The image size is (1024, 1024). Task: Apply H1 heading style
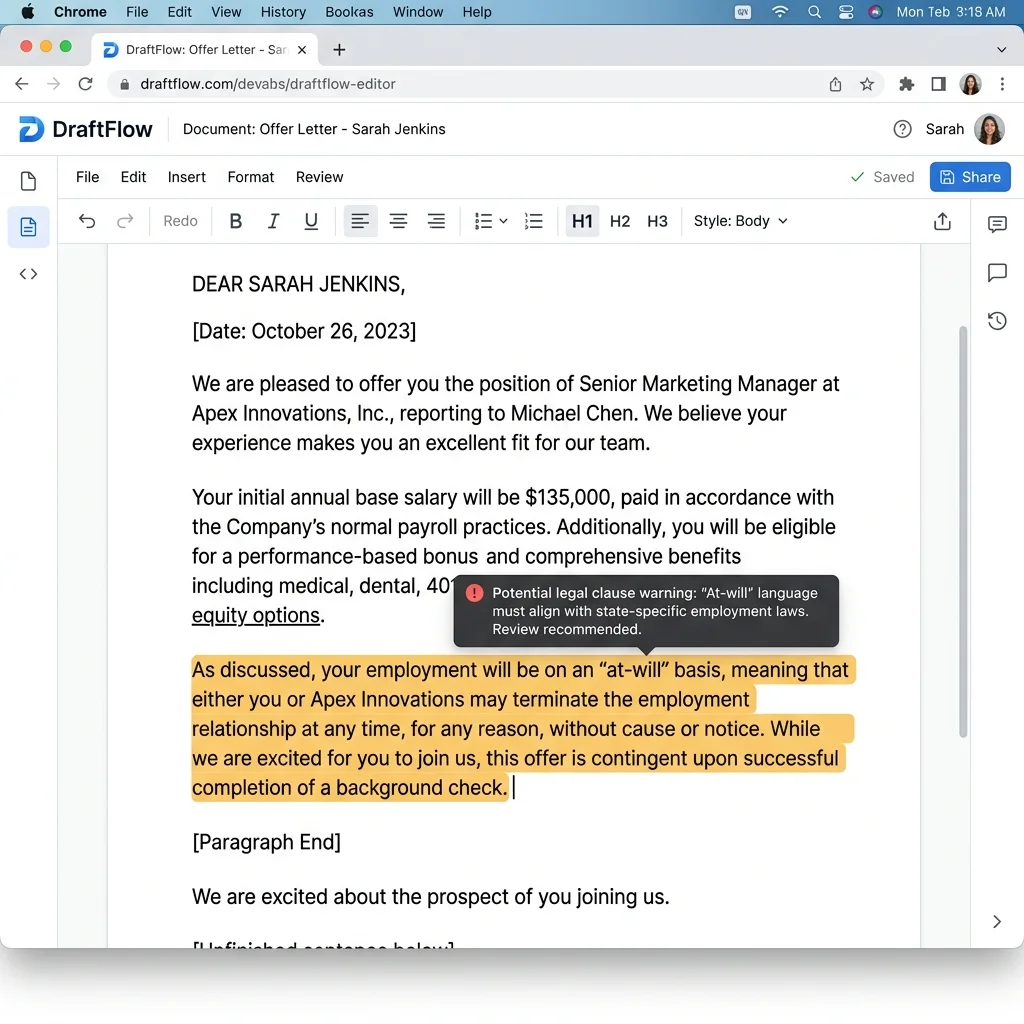pyautogui.click(x=582, y=221)
